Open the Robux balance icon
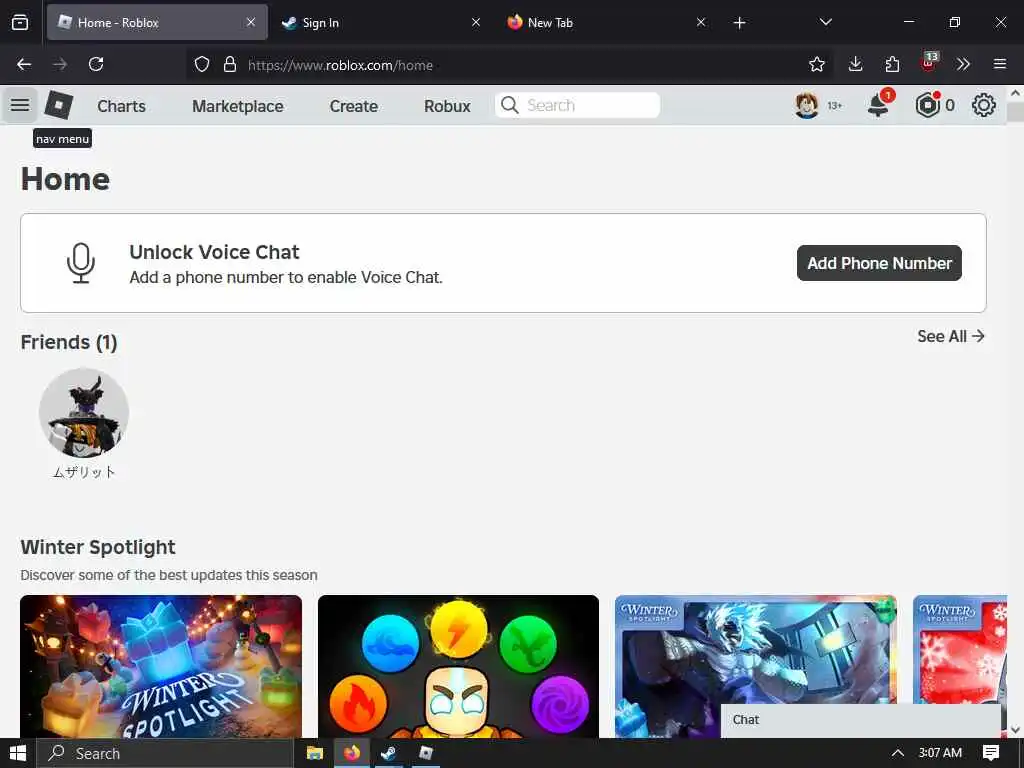Image resolution: width=1024 pixels, height=768 pixels. [927, 105]
